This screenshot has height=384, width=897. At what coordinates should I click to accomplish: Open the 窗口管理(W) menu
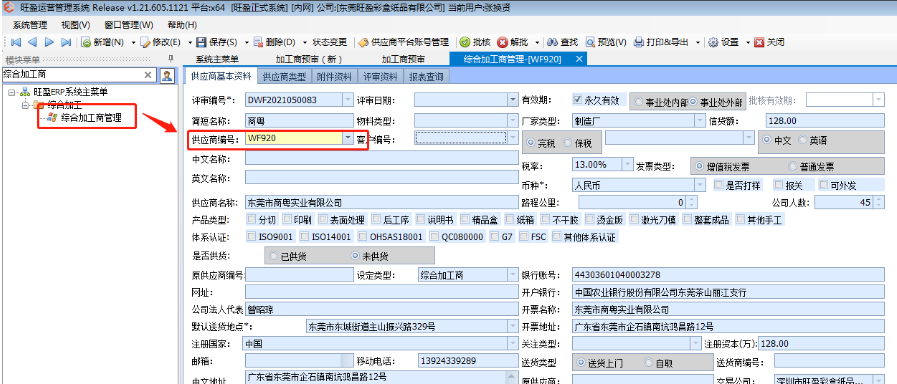pyautogui.click(x=129, y=25)
